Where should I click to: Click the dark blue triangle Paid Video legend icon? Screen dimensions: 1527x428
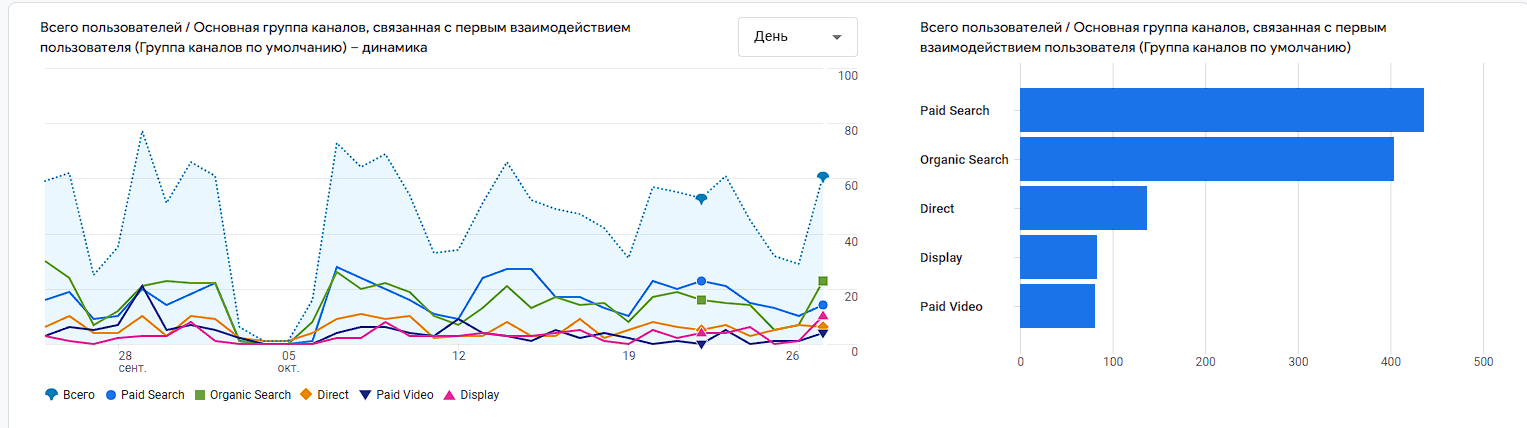coord(366,395)
